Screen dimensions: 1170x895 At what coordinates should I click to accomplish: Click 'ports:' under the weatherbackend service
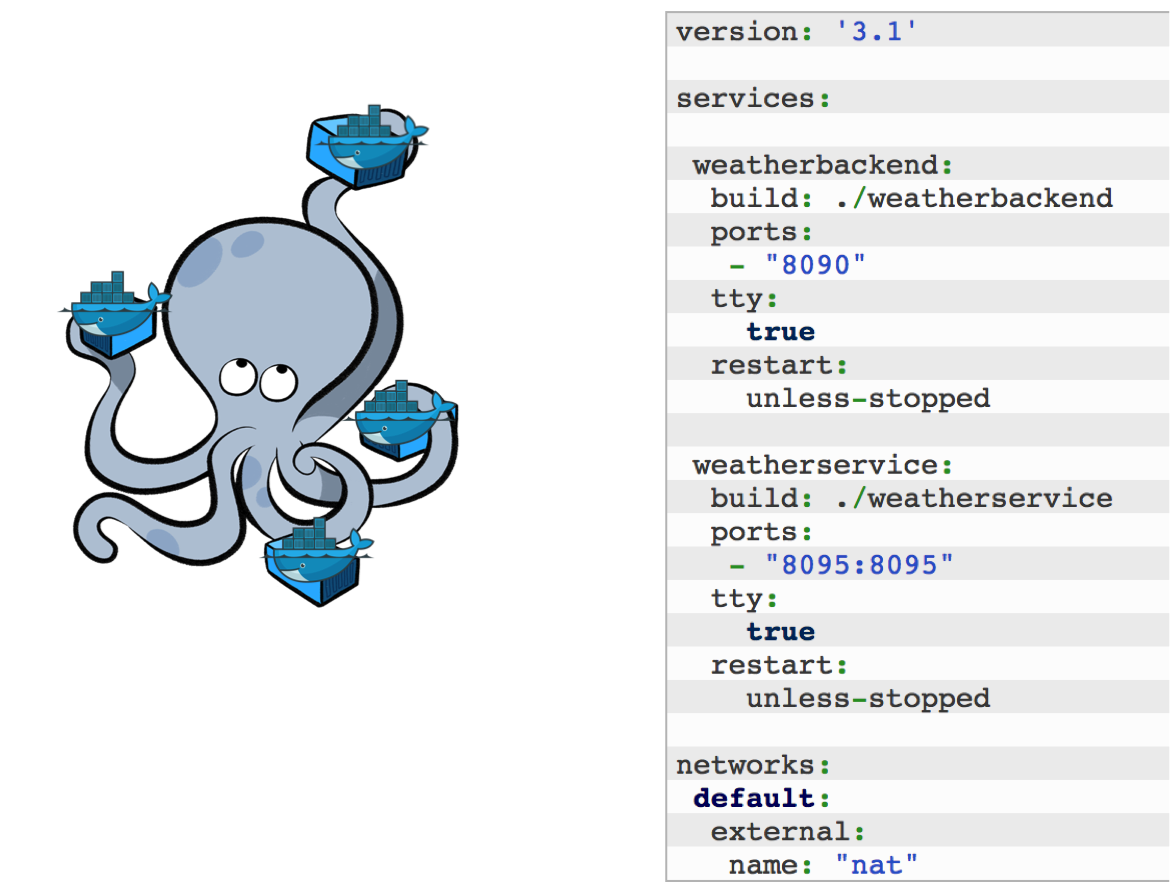761,232
